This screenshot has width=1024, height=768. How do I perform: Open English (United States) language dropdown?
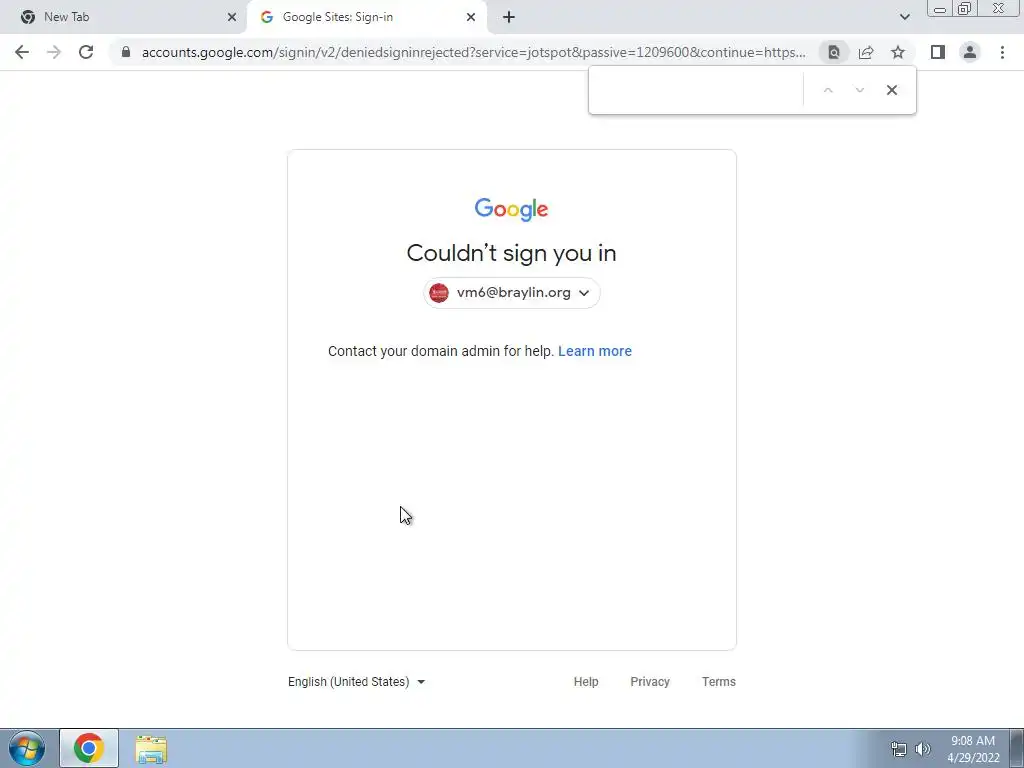point(357,682)
